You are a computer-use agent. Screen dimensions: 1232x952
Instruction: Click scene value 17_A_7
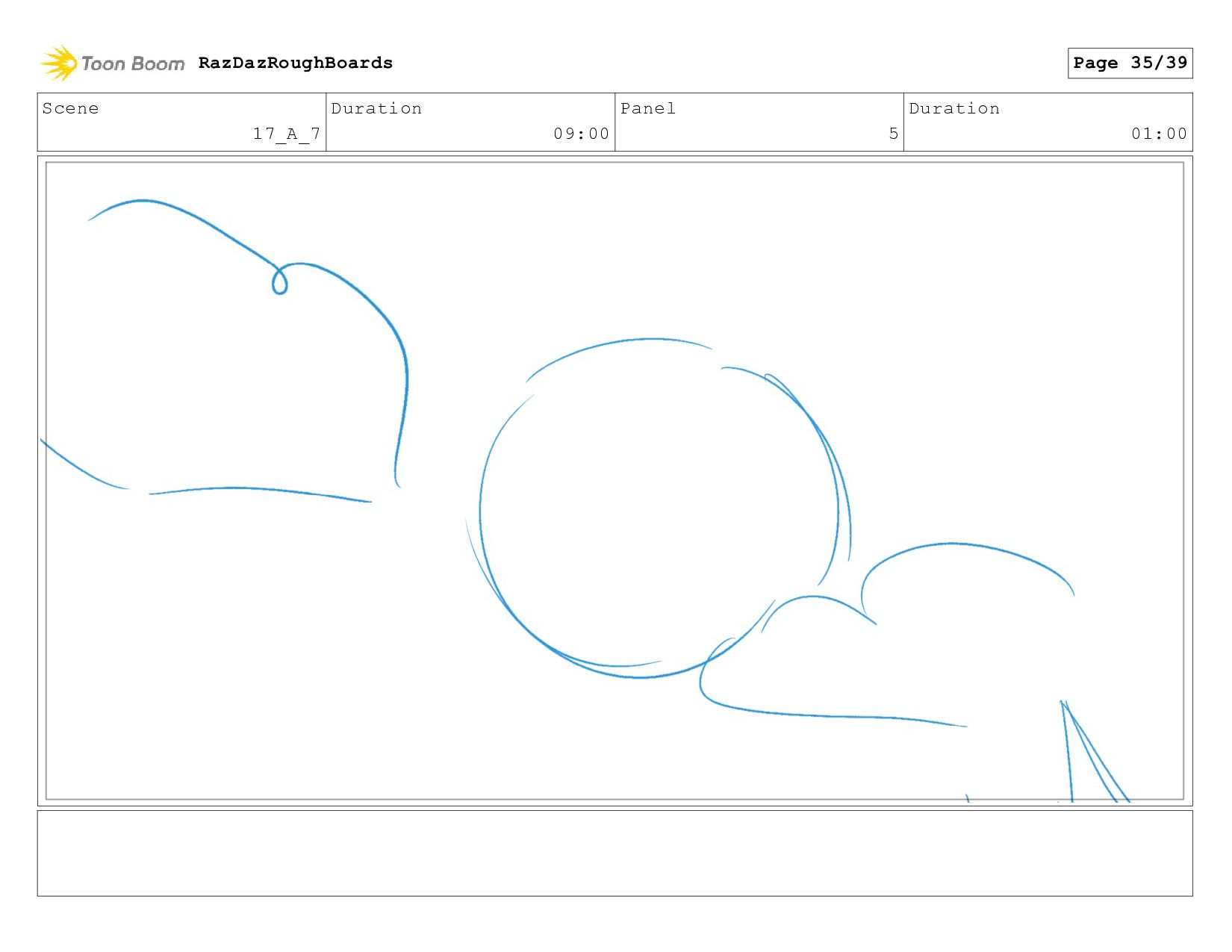tap(287, 134)
